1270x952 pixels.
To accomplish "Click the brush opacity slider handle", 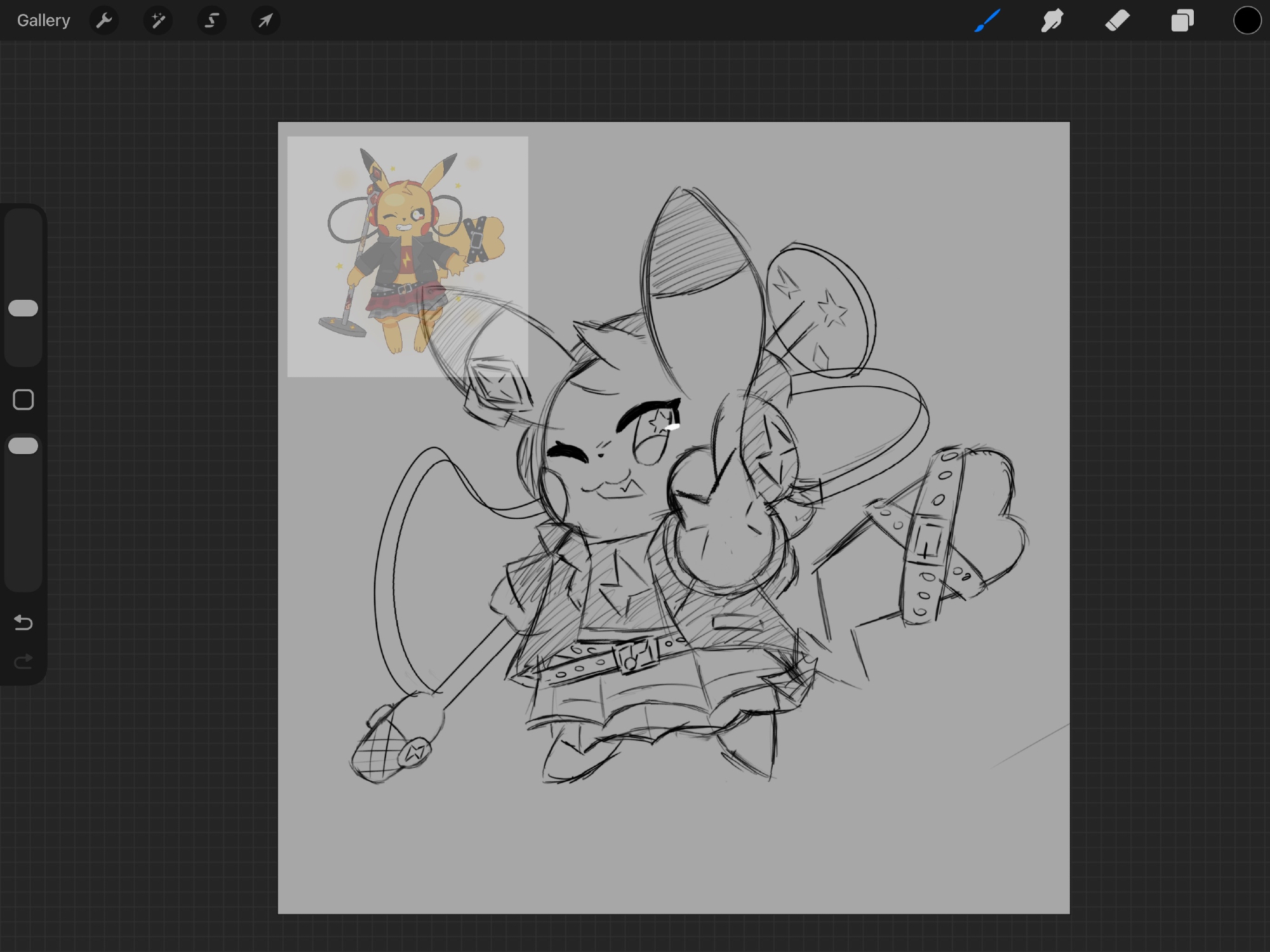I will [x=23, y=446].
